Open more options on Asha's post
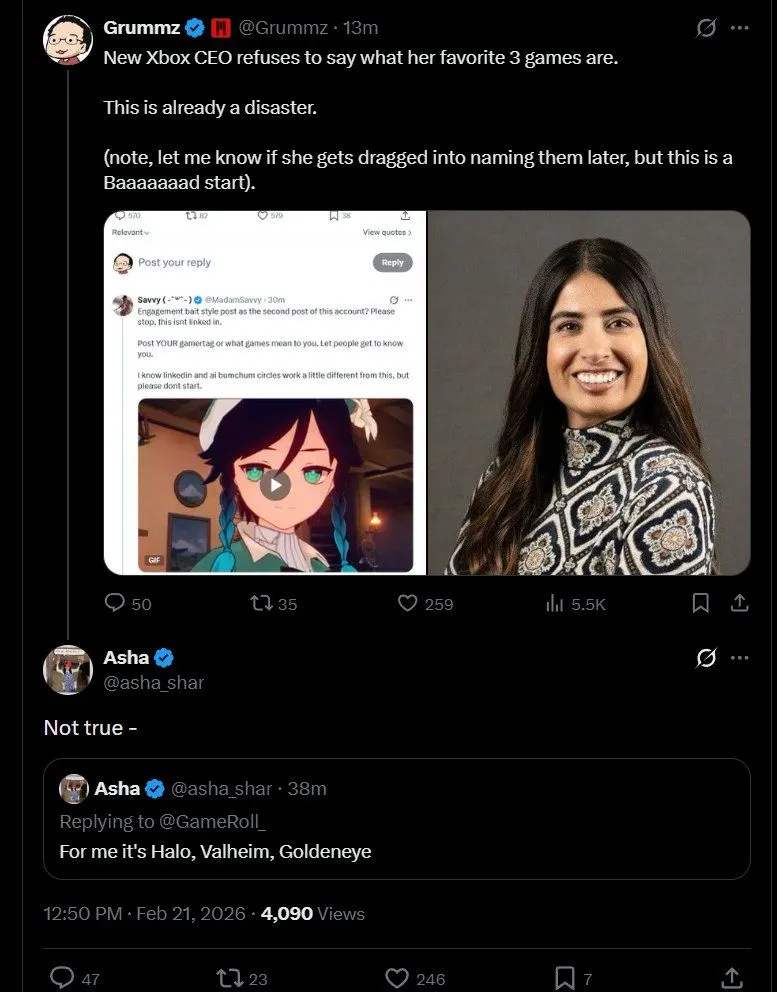Screen dimensions: 777x992 (x=740, y=657)
